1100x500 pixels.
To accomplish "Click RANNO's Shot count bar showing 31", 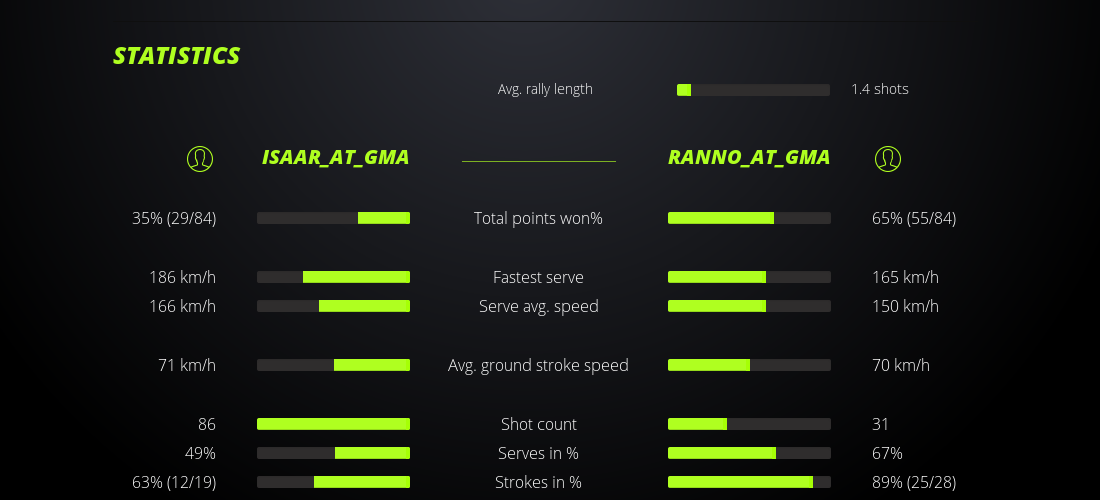I will point(749,424).
